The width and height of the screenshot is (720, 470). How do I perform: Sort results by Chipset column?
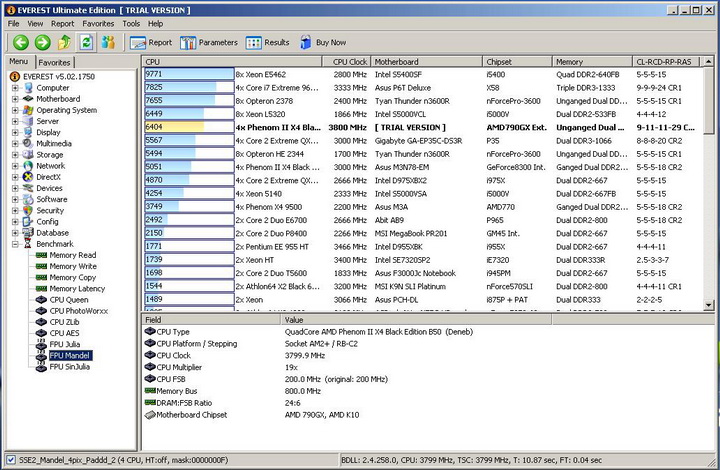[518, 62]
